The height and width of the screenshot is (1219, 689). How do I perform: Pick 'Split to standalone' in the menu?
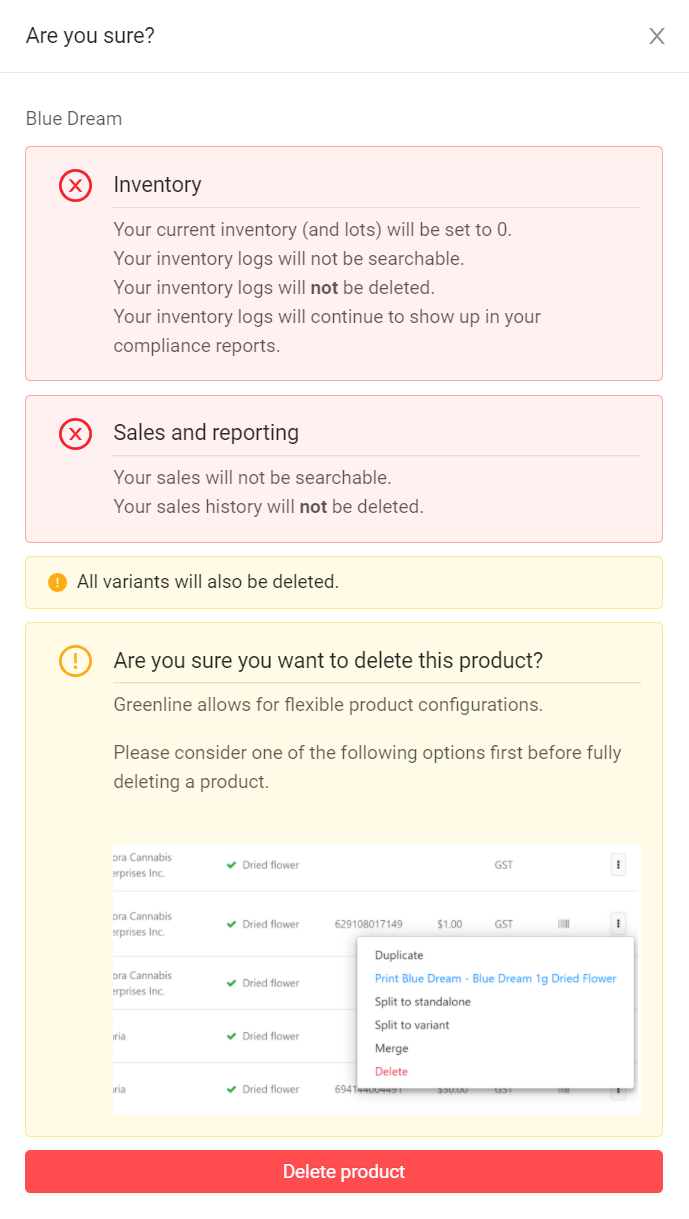pyautogui.click(x=422, y=1001)
